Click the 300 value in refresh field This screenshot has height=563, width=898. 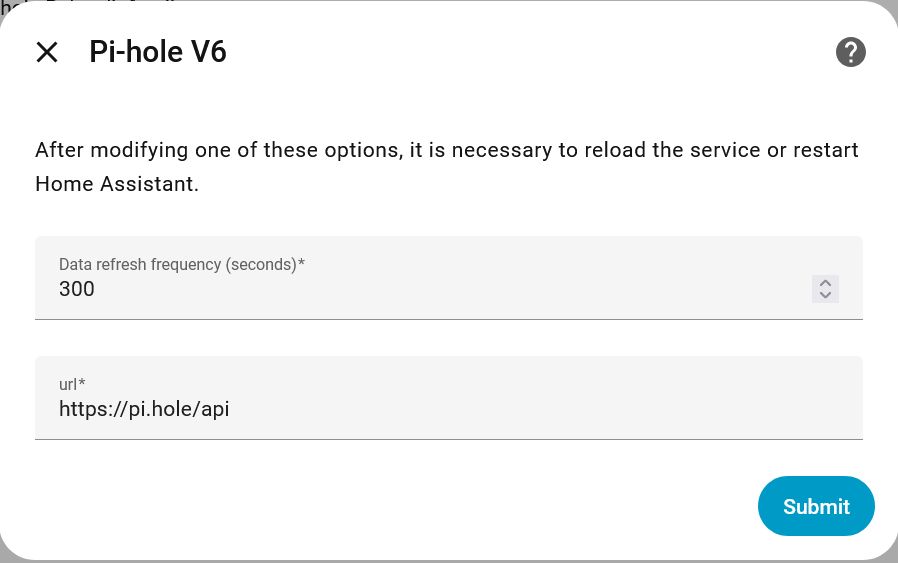pos(77,290)
